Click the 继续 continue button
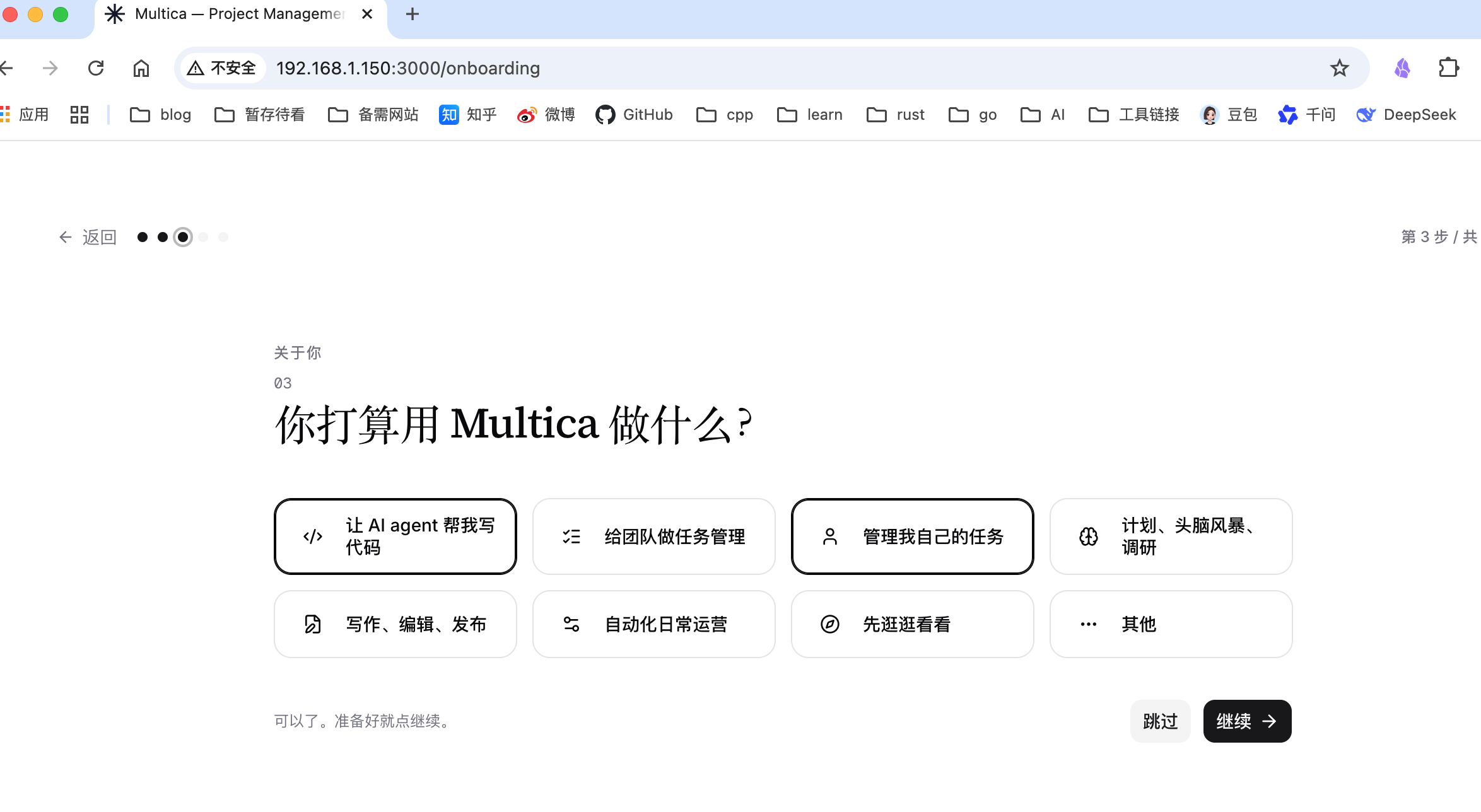The width and height of the screenshot is (1481, 812). click(1247, 721)
